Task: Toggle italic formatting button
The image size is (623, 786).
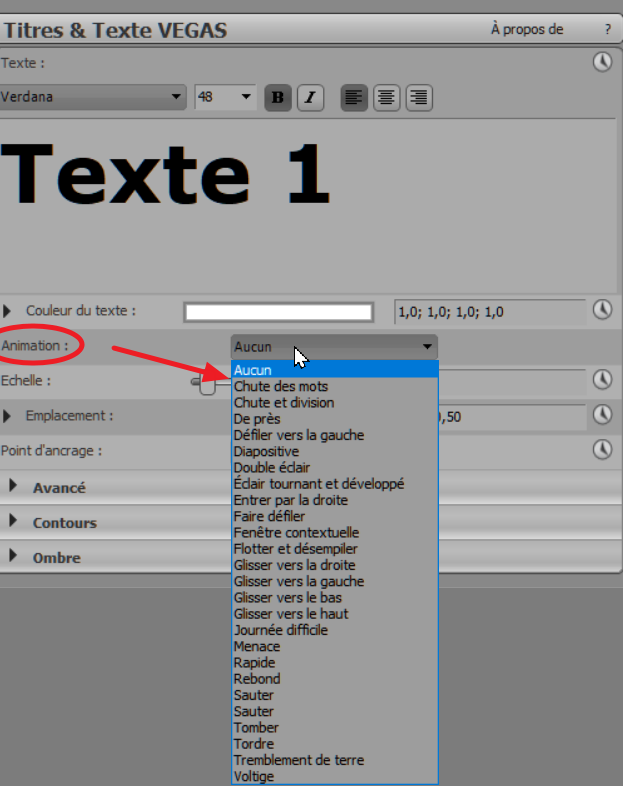Action: (x=310, y=97)
